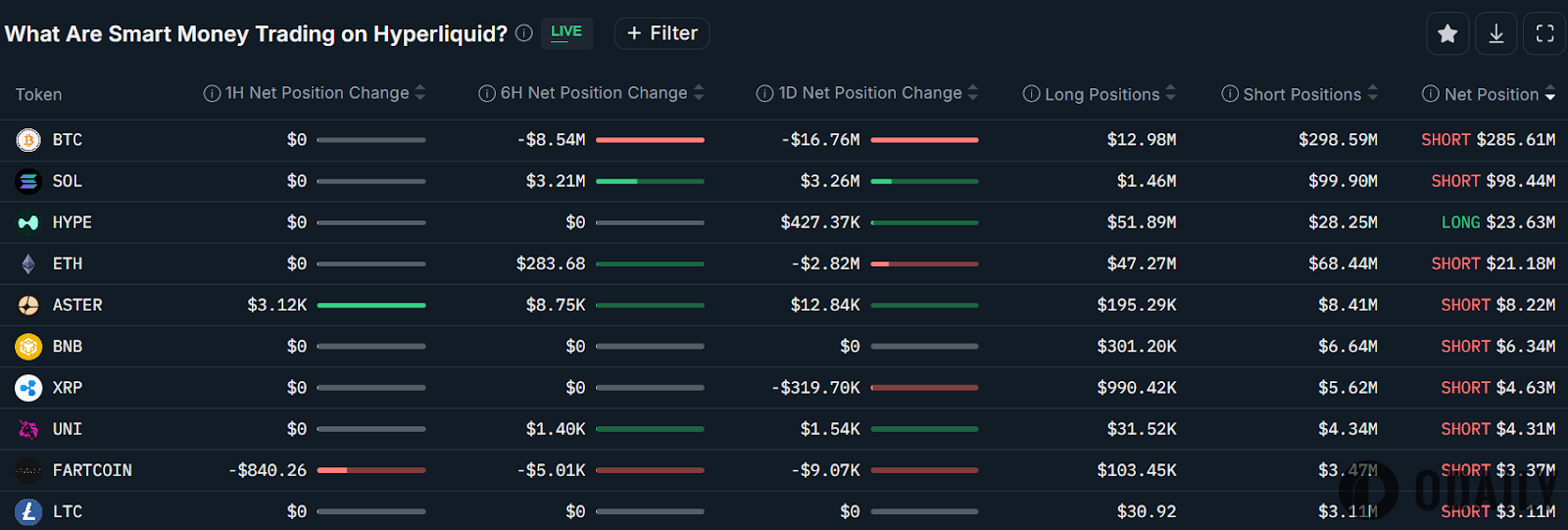Toggle Net Position sort arrow
The image size is (1568, 530).
tap(1550, 94)
